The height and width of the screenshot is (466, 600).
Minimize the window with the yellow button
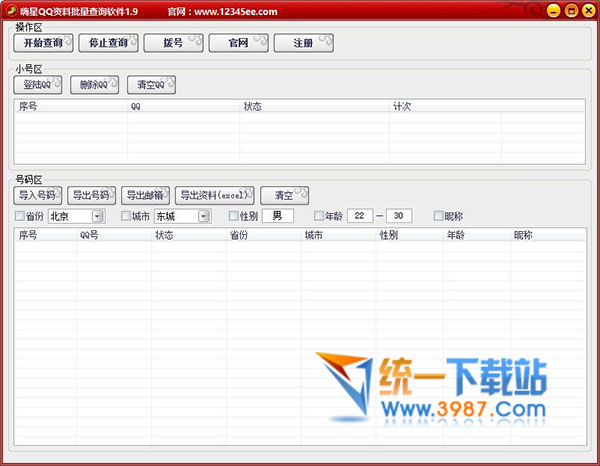(553, 11)
